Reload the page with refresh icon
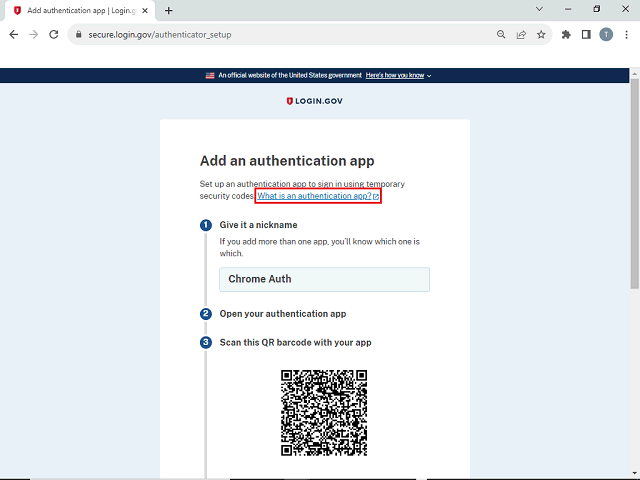The width and height of the screenshot is (640, 480). (54, 34)
